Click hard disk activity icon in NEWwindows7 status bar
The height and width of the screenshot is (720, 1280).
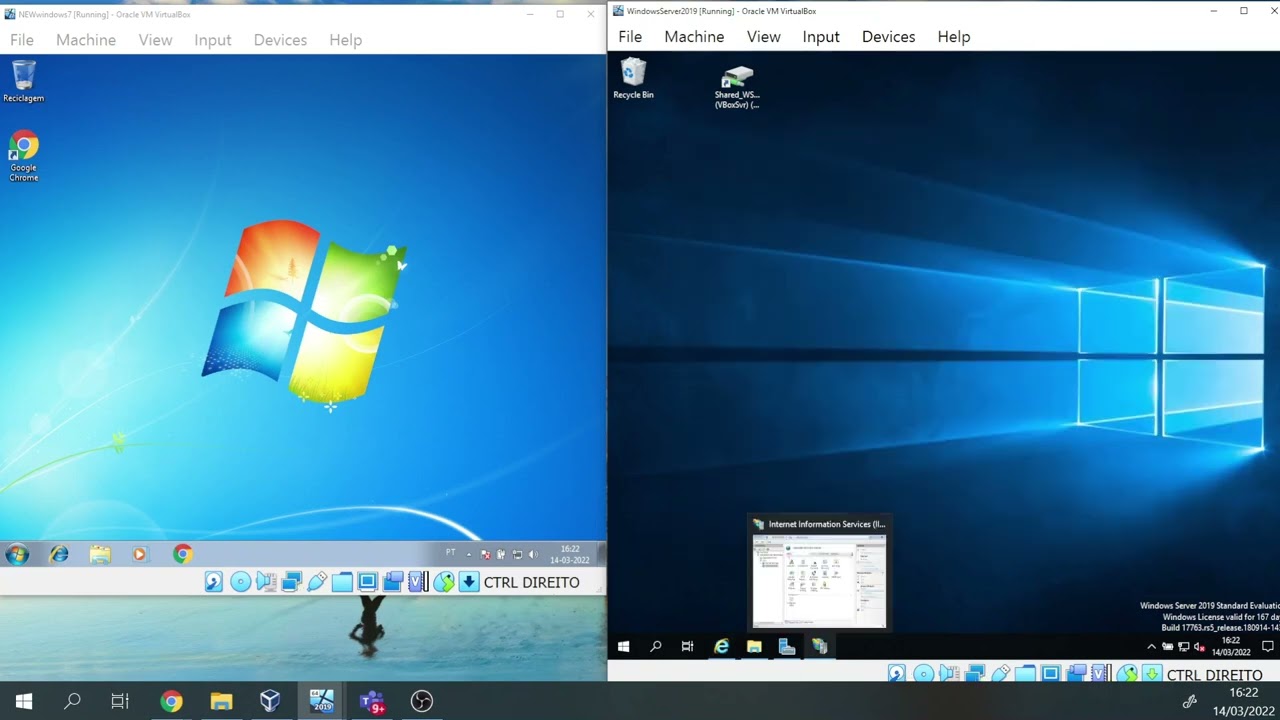click(x=213, y=582)
